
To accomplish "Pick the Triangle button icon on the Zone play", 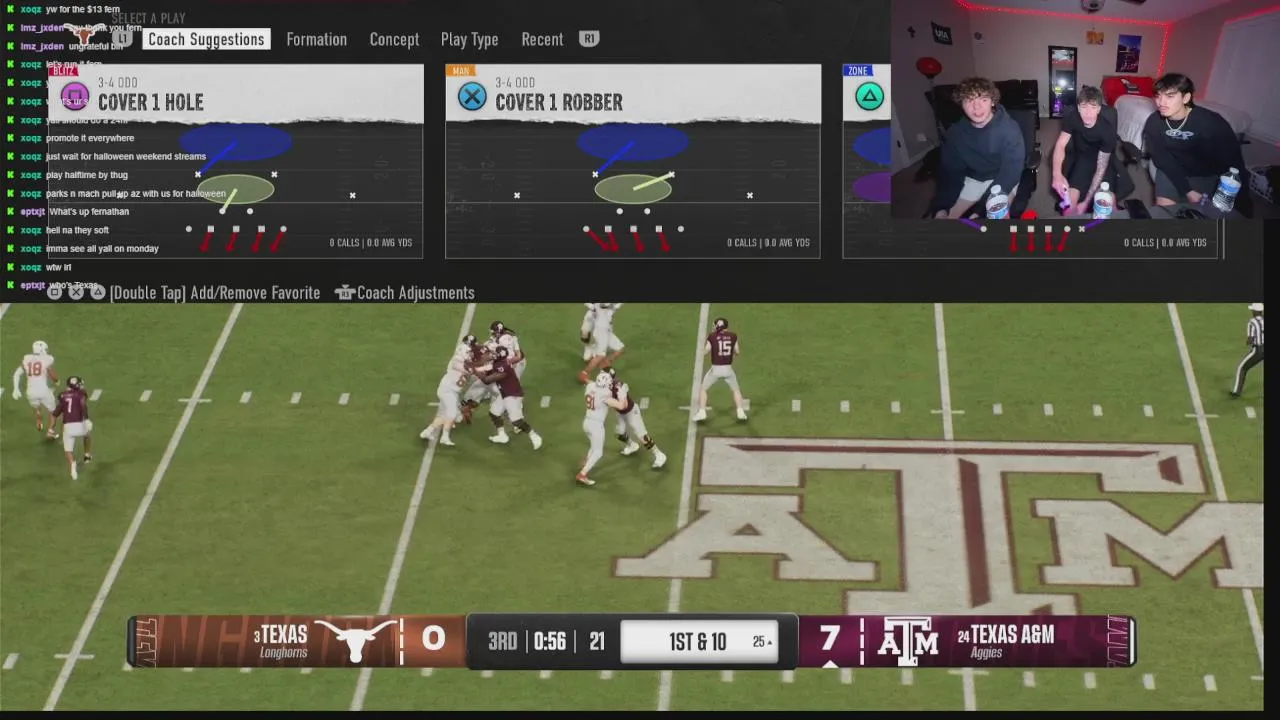I will pos(869,97).
